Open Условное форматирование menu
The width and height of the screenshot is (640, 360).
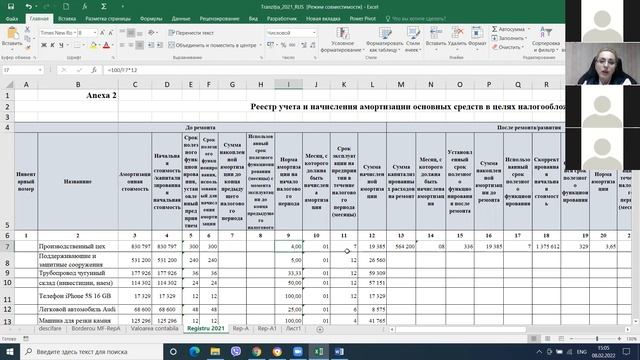coord(342,40)
